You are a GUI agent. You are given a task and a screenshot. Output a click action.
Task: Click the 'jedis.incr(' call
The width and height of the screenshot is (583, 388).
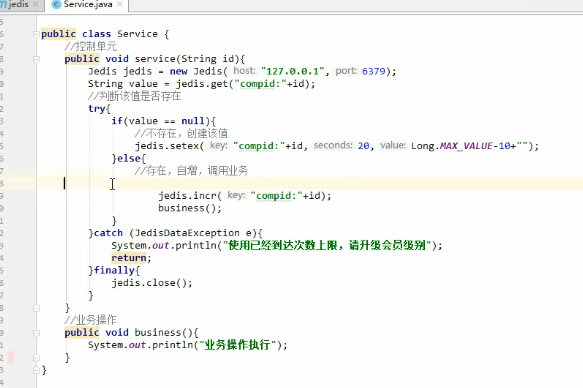190,195
